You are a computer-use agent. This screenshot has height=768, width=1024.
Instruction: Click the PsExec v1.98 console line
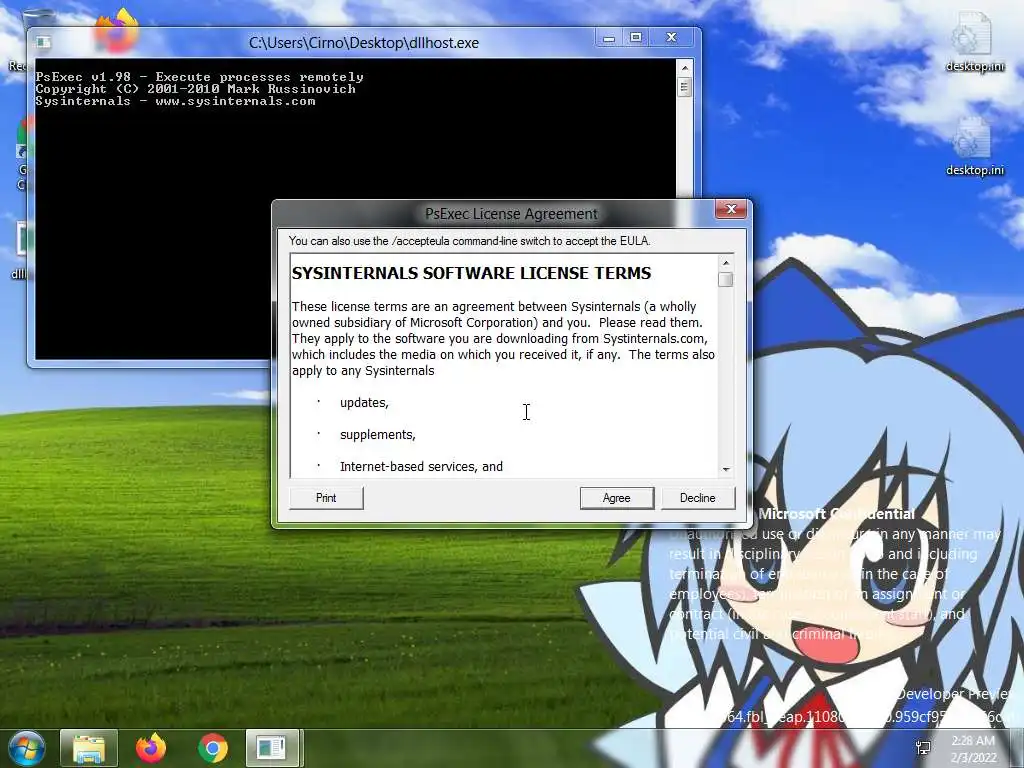pyautogui.click(x=199, y=77)
